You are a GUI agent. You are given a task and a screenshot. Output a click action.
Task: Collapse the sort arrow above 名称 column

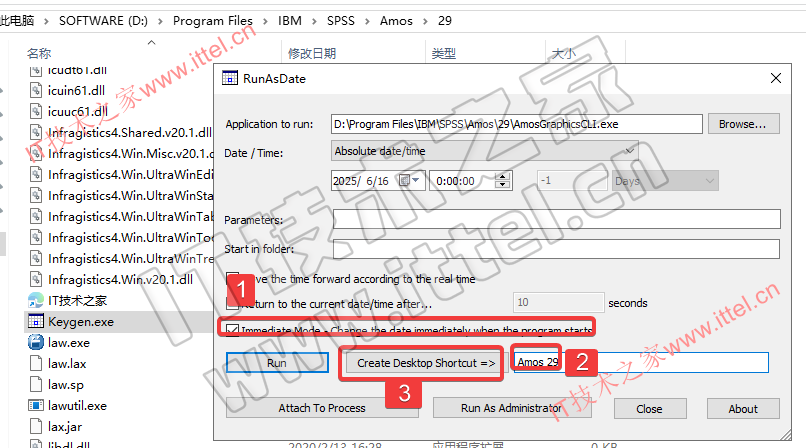pos(151,43)
